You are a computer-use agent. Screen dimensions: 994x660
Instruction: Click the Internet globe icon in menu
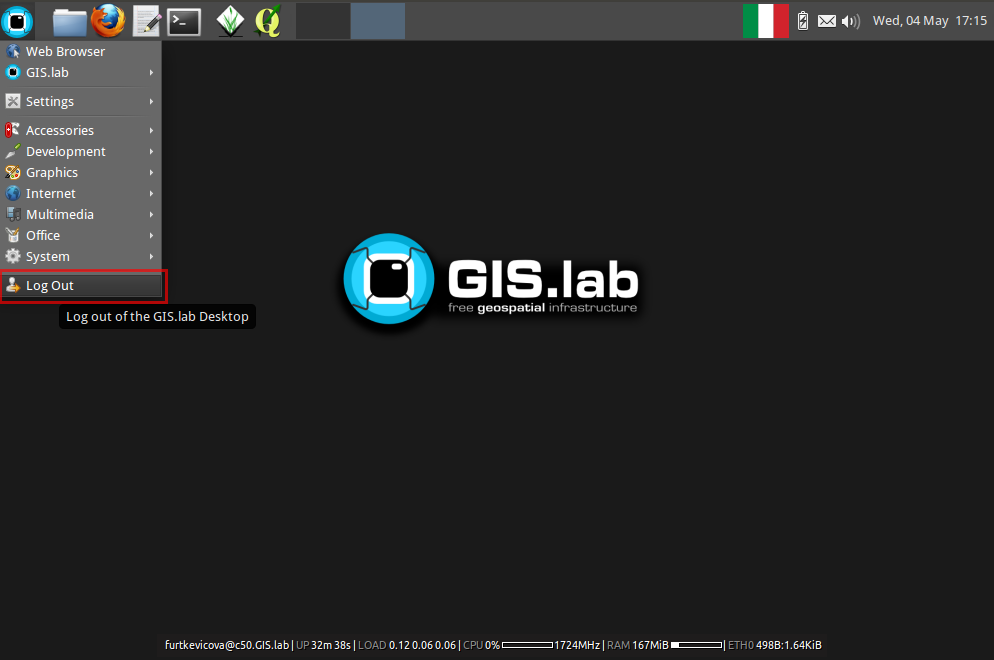tap(13, 193)
